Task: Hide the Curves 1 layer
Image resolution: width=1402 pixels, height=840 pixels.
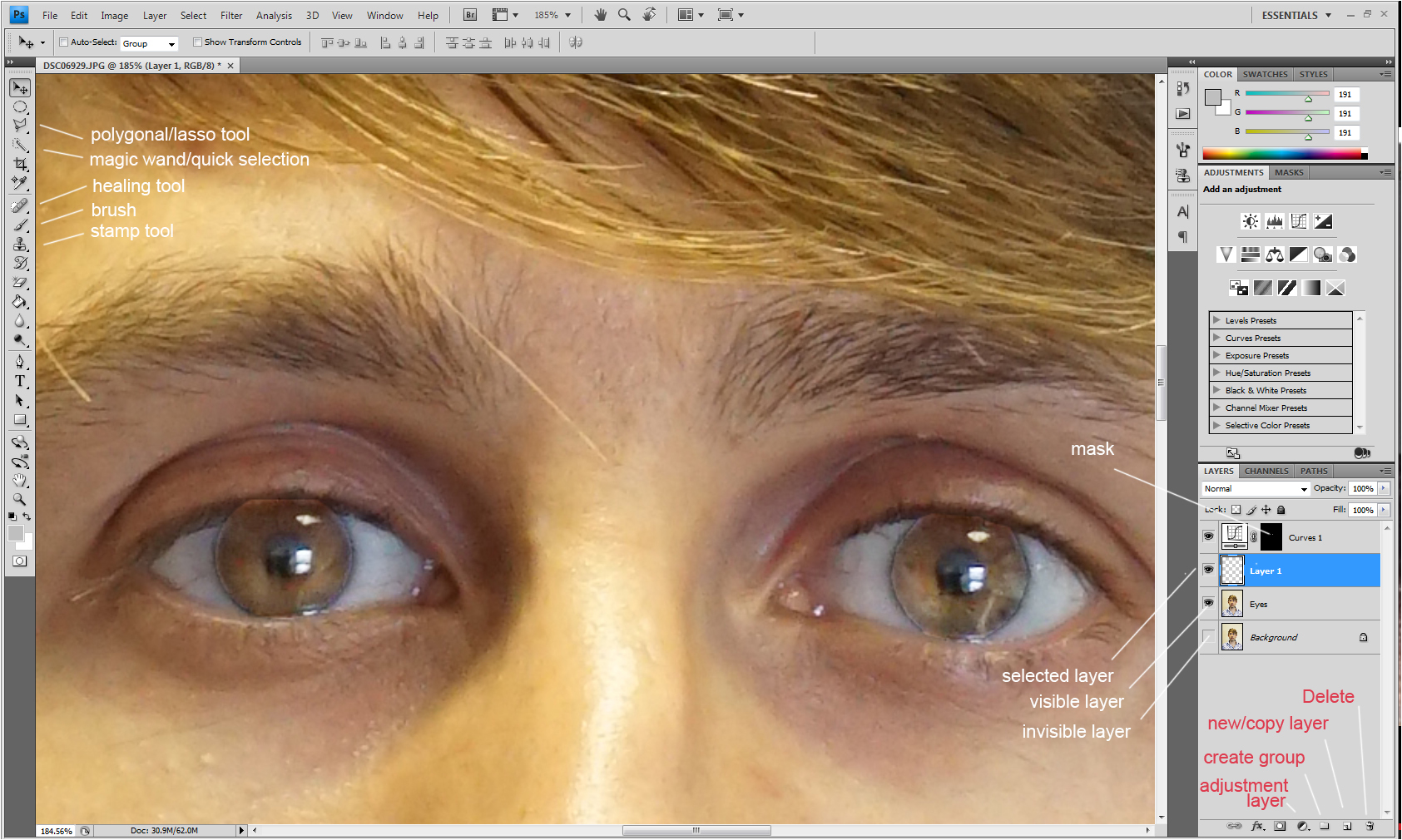Action: 1208,536
